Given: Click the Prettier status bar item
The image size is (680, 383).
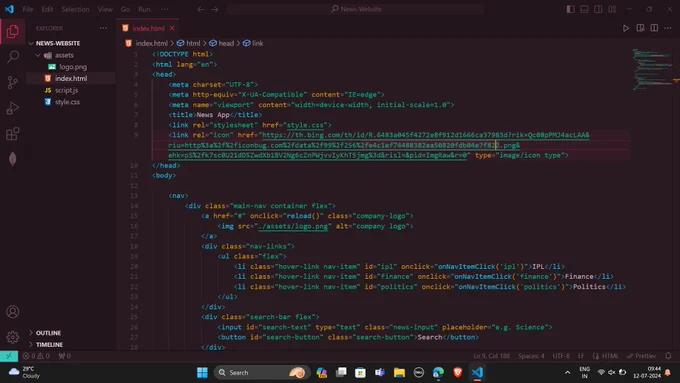Looking at the screenshot, I should 641,356.
